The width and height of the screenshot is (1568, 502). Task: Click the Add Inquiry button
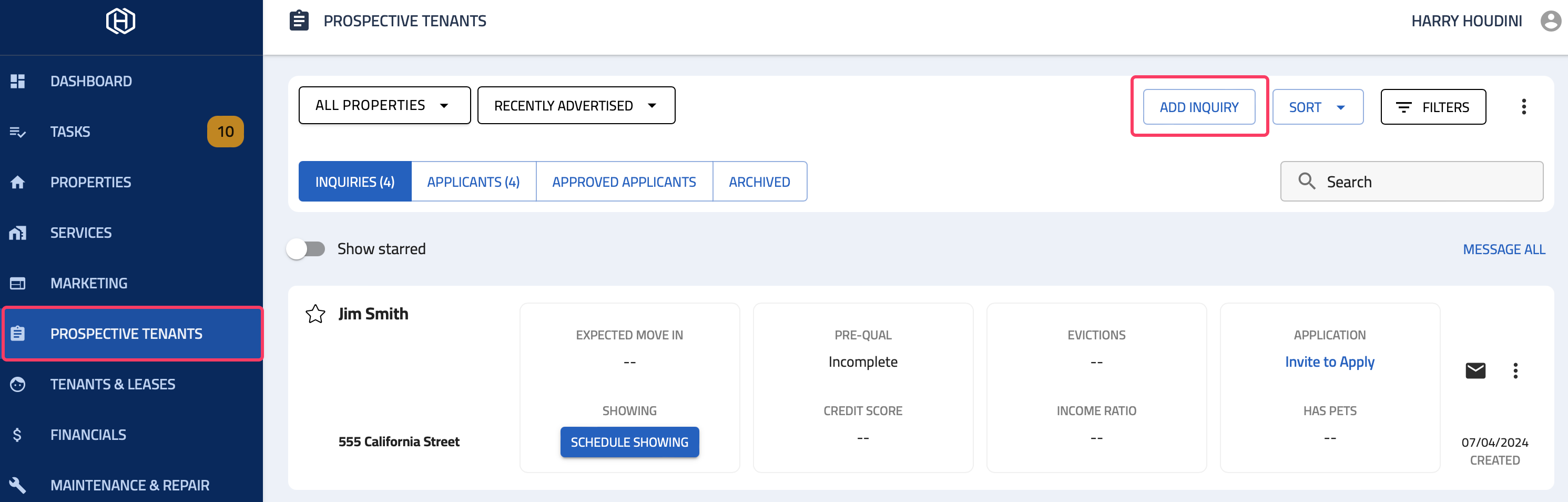click(x=1198, y=107)
